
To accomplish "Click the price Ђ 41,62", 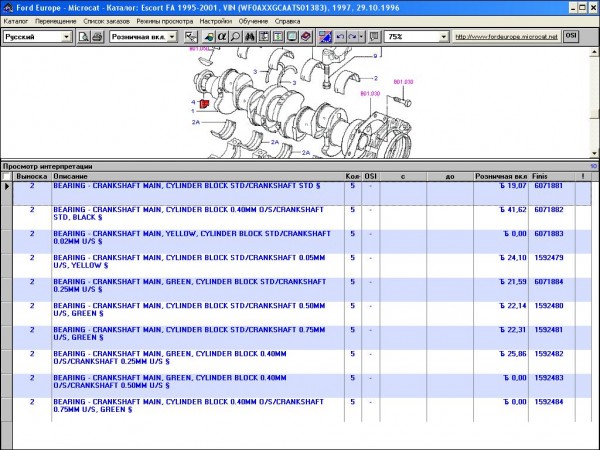I will 513,210.
